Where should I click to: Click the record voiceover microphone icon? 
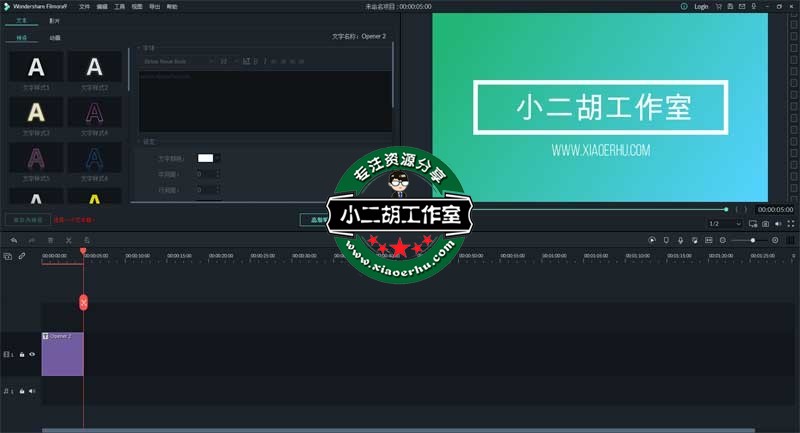click(x=680, y=240)
